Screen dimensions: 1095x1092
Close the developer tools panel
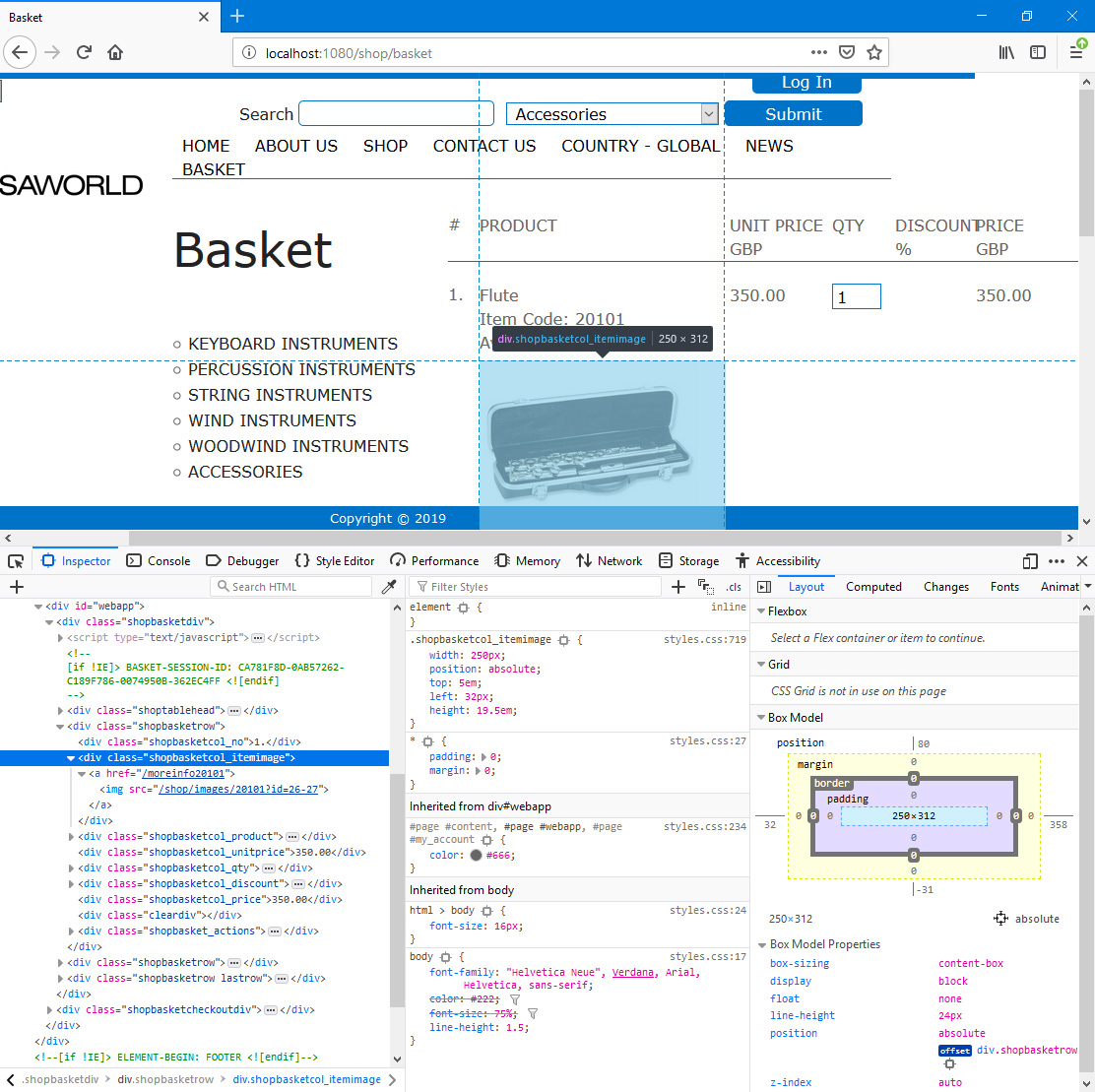(x=1082, y=561)
